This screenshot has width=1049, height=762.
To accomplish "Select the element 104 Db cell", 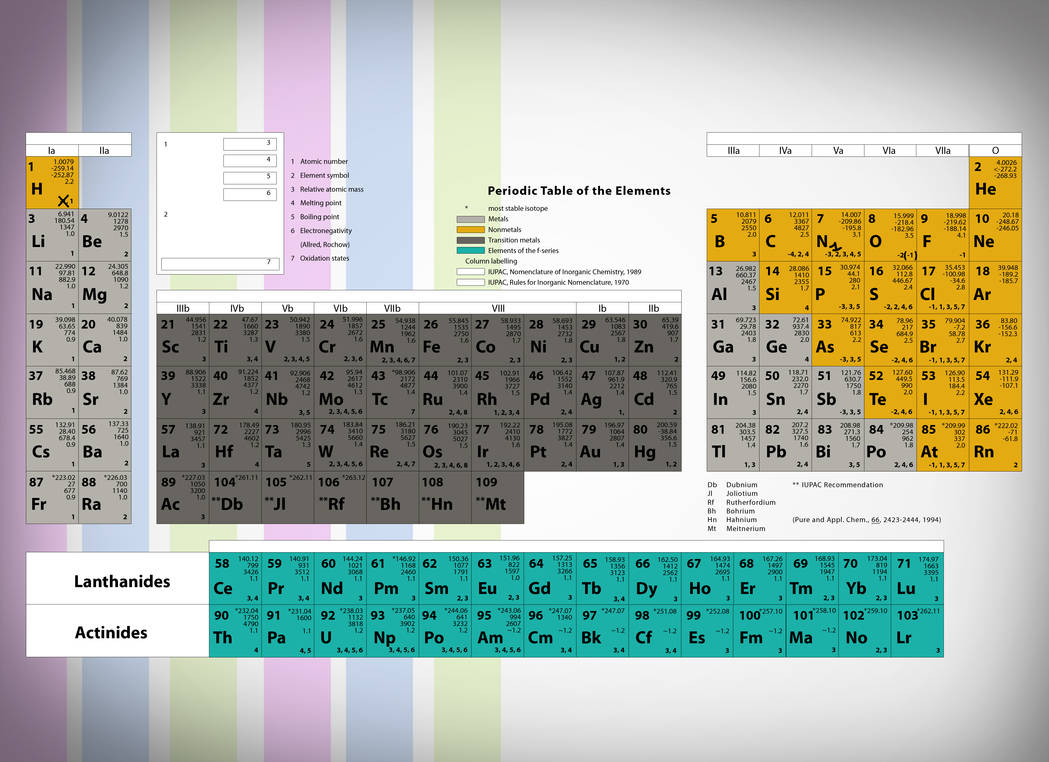I will (235, 498).
